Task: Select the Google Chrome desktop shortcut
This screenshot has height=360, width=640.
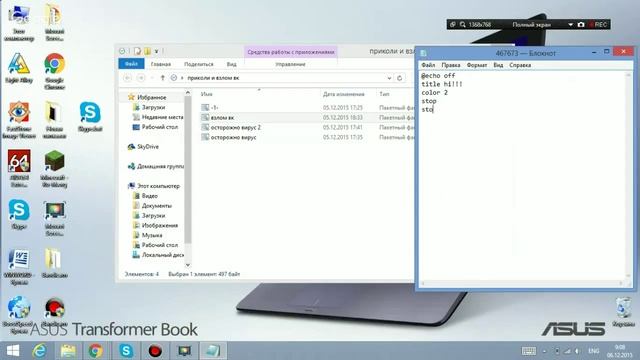Action: [x=54, y=71]
